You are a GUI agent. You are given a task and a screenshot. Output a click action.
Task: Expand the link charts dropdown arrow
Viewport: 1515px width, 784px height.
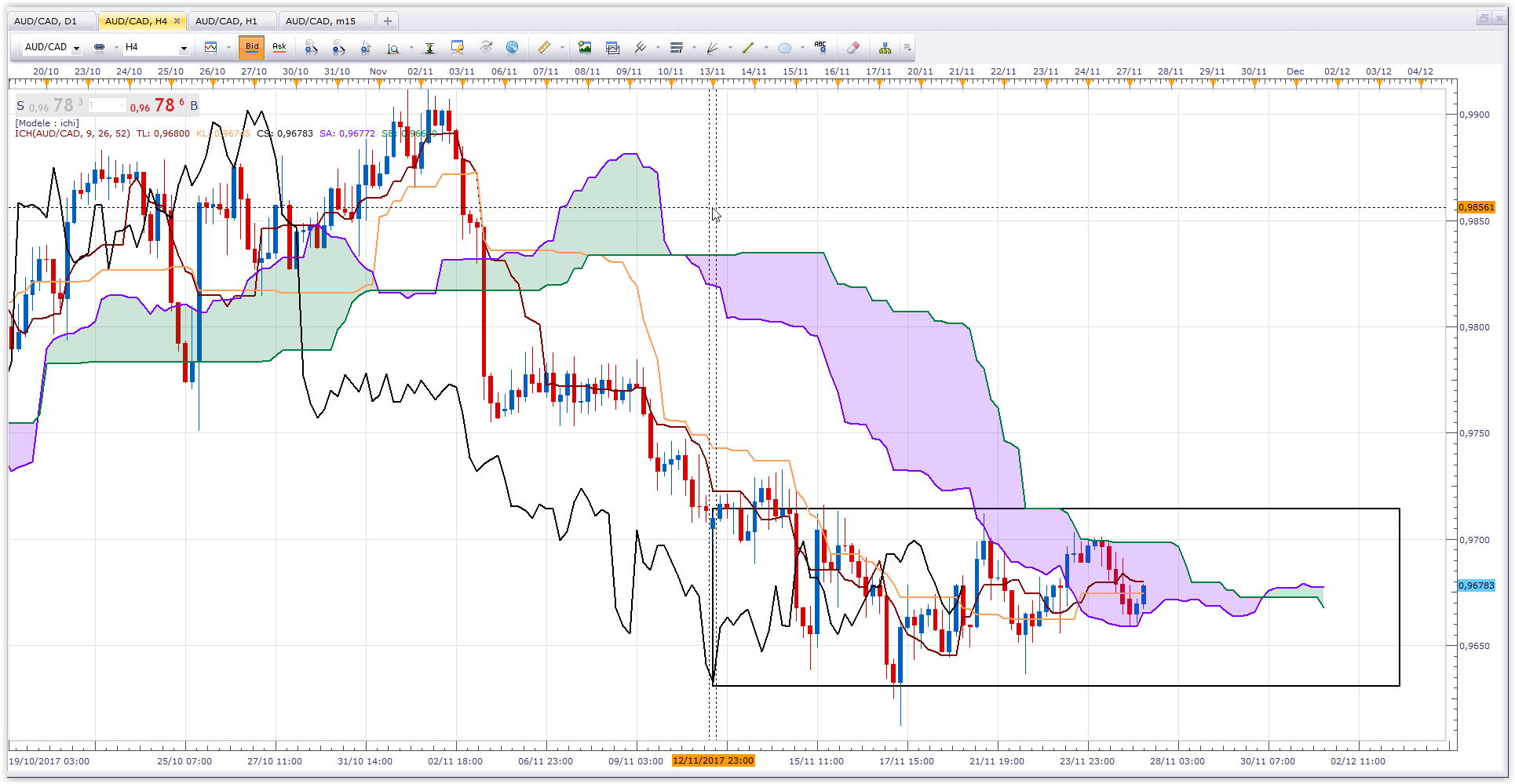tap(116, 47)
